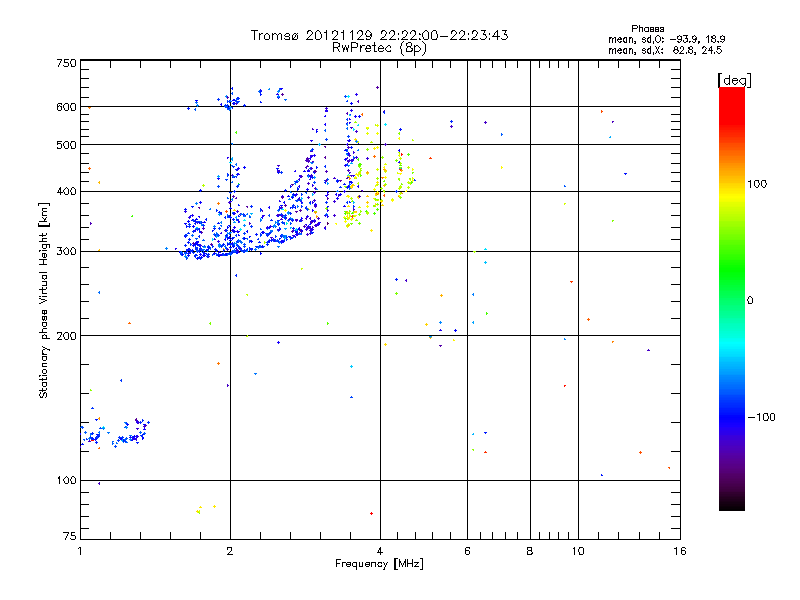Select the 'mean, sd,X: 82.8, 24.5' line
This screenshot has width=800, height=600.
click(x=665, y=50)
